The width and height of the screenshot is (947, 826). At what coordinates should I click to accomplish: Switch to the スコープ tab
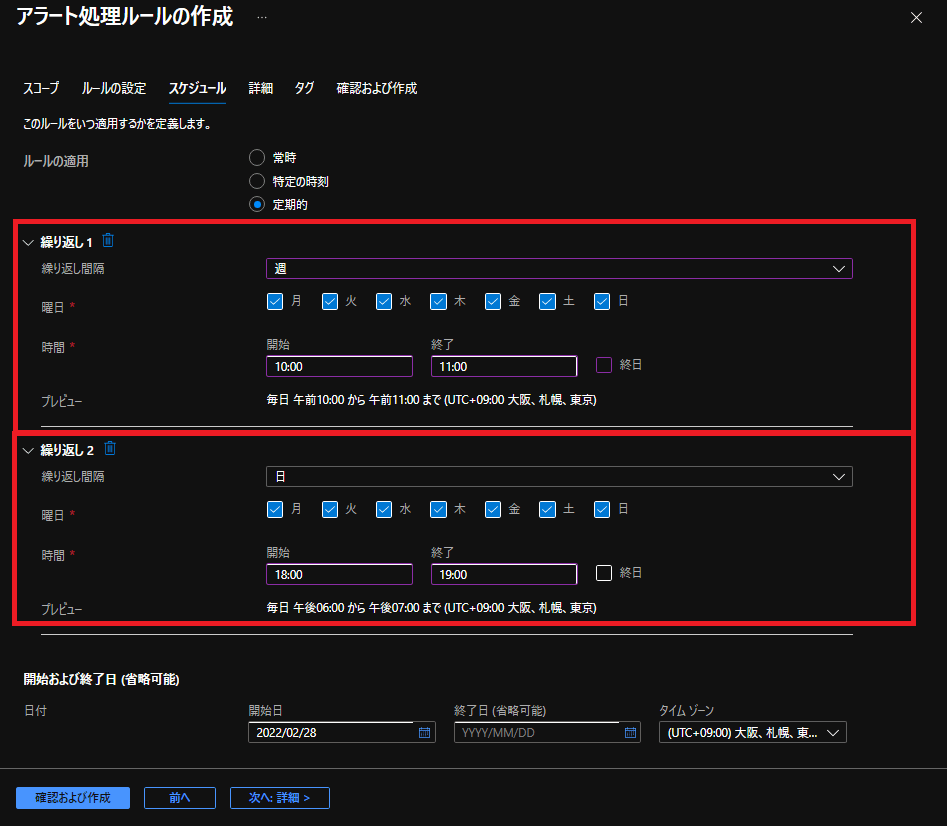tap(41, 88)
